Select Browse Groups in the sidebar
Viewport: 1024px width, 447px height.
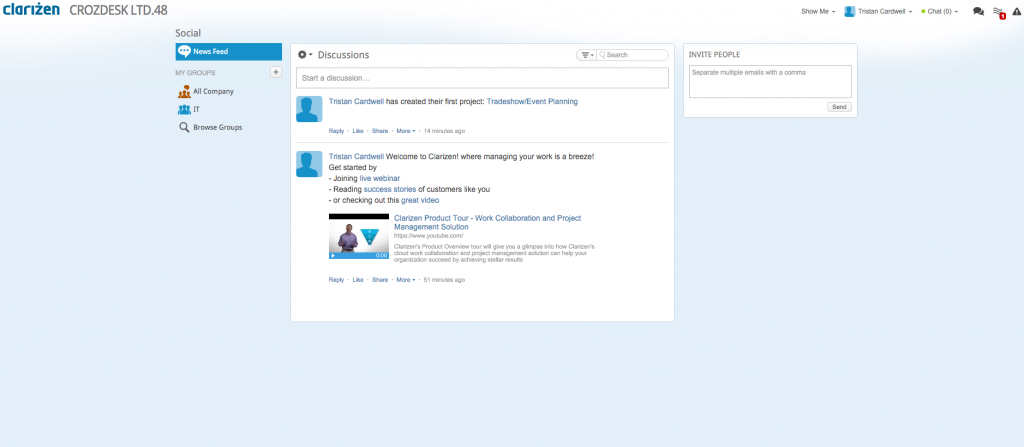tap(217, 127)
